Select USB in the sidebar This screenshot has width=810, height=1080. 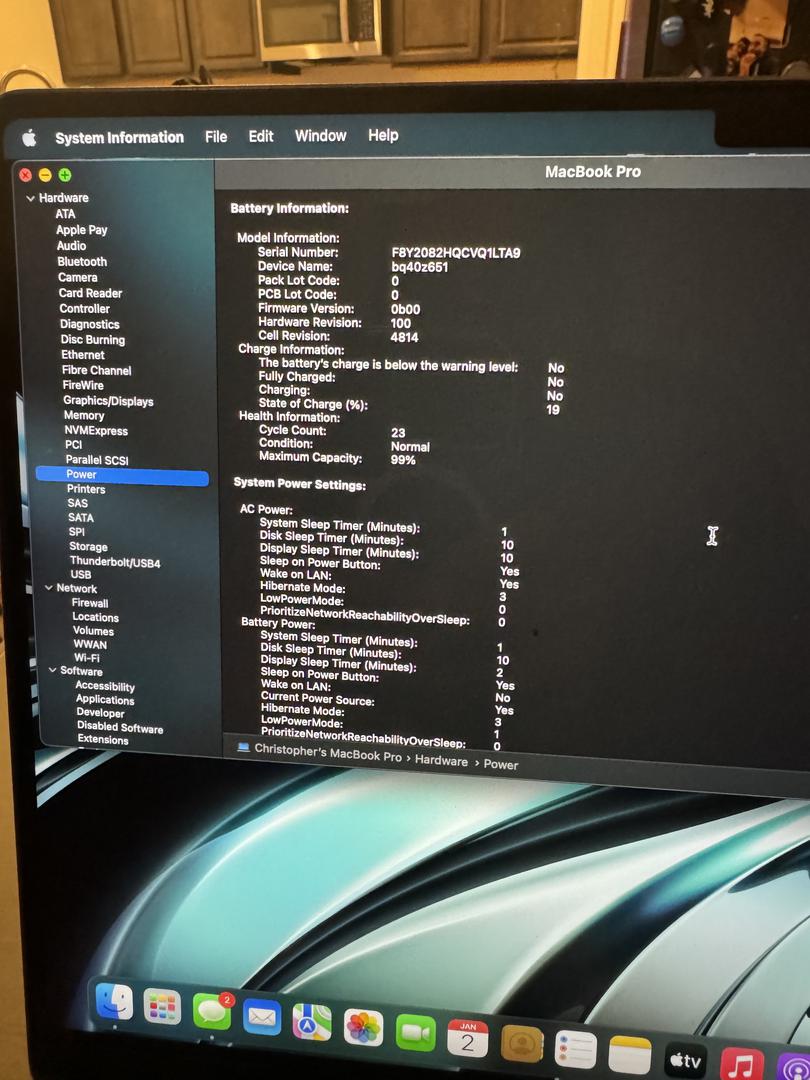(80, 574)
